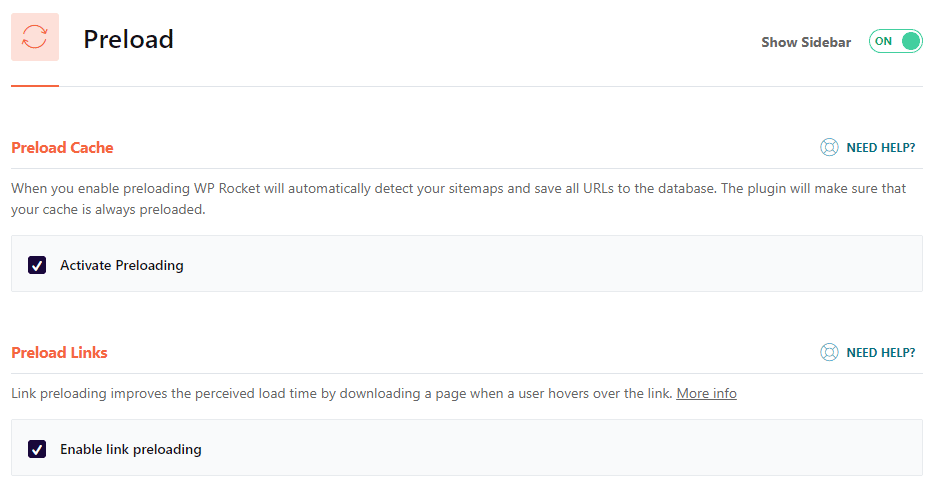Click the lifebuoy icon in Preload Links section

point(829,353)
